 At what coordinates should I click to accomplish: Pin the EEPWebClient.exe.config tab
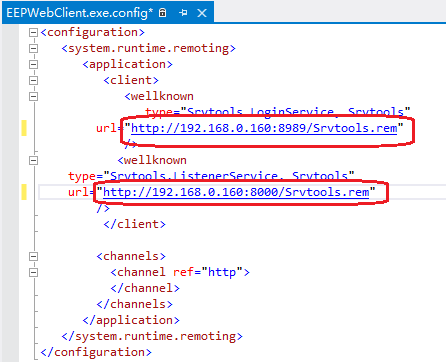tap(183, 13)
